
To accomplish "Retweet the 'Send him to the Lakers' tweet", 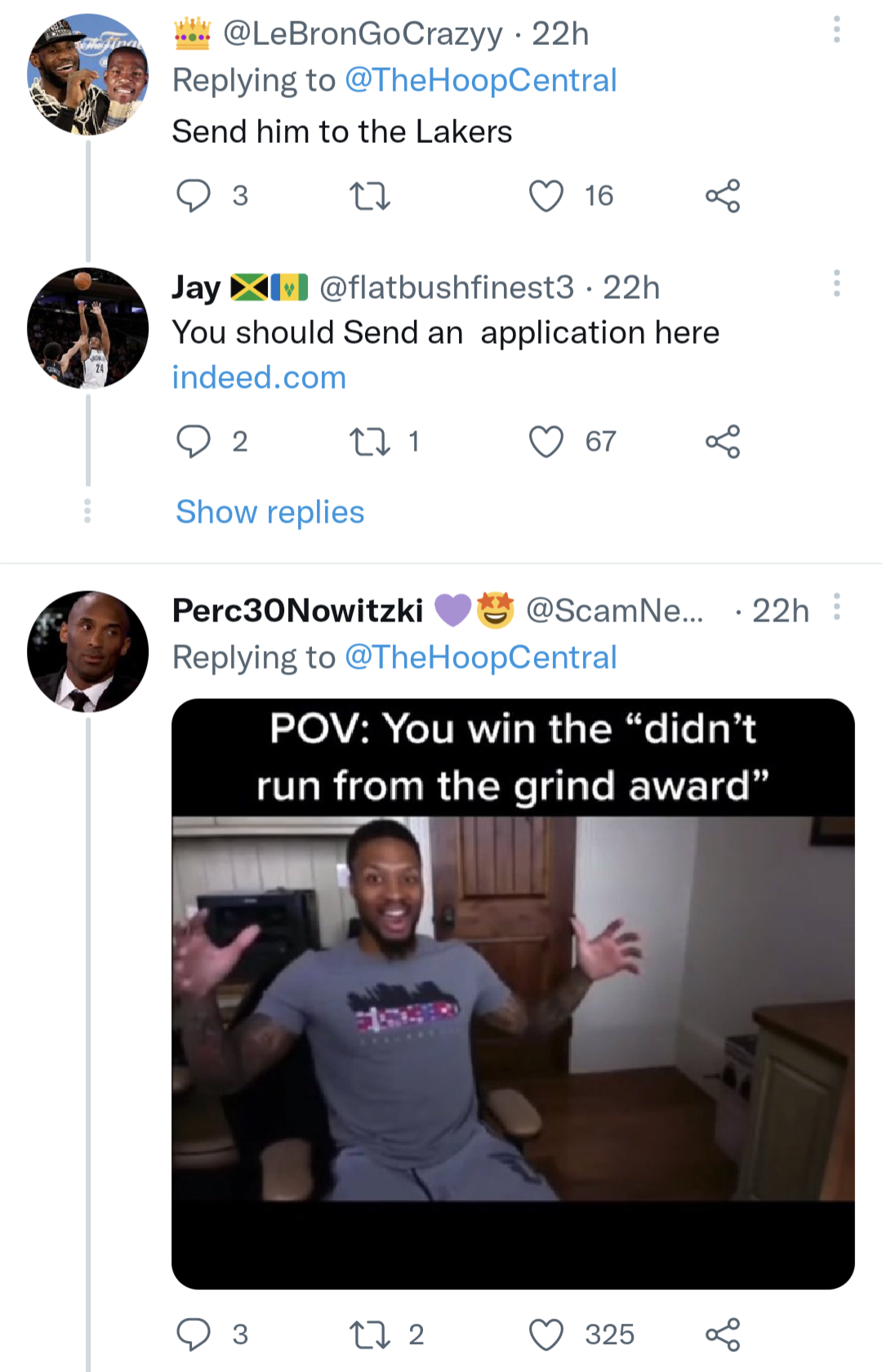I will [x=370, y=194].
